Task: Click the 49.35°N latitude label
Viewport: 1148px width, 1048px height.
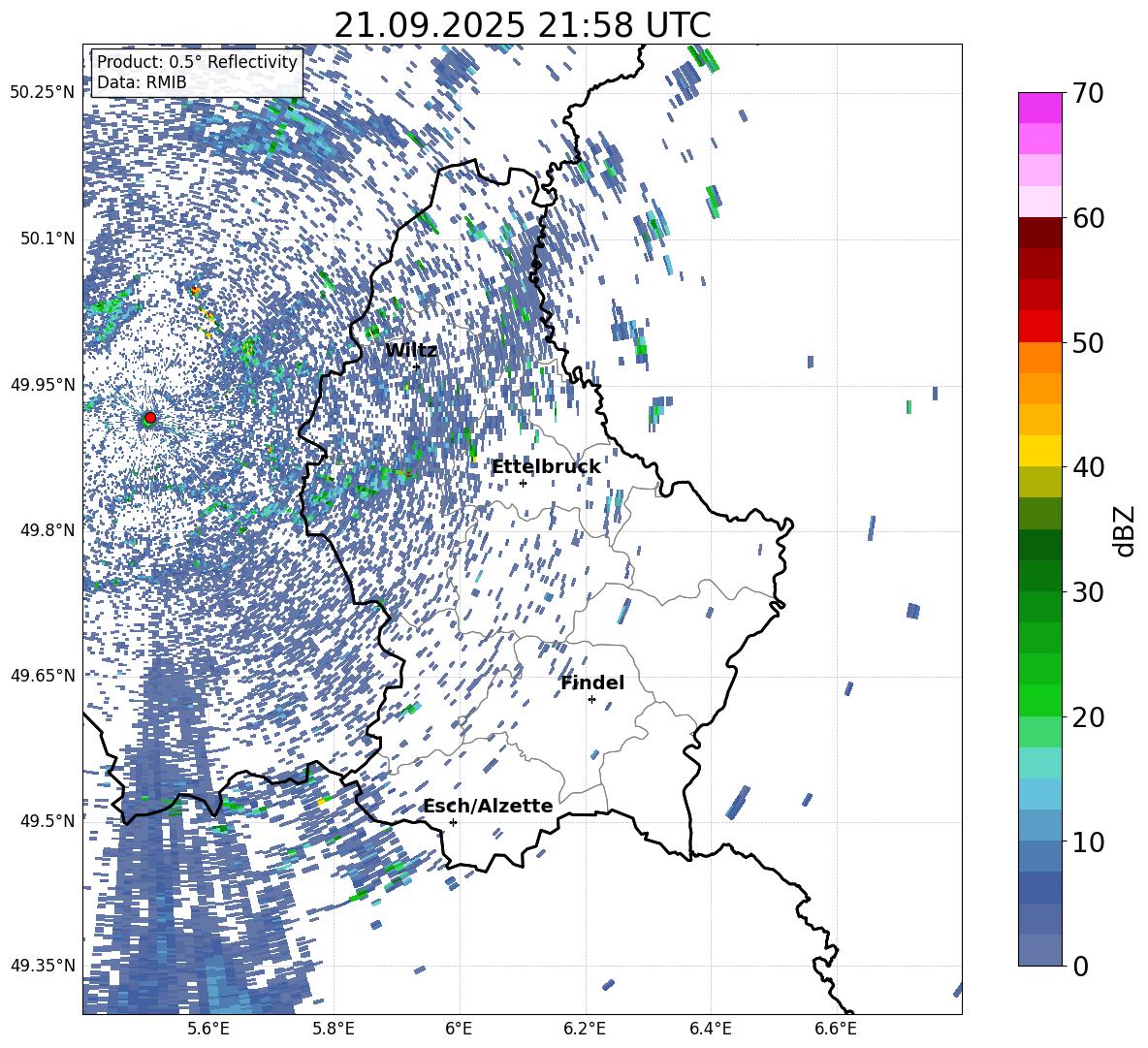Action: coord(43,966)
